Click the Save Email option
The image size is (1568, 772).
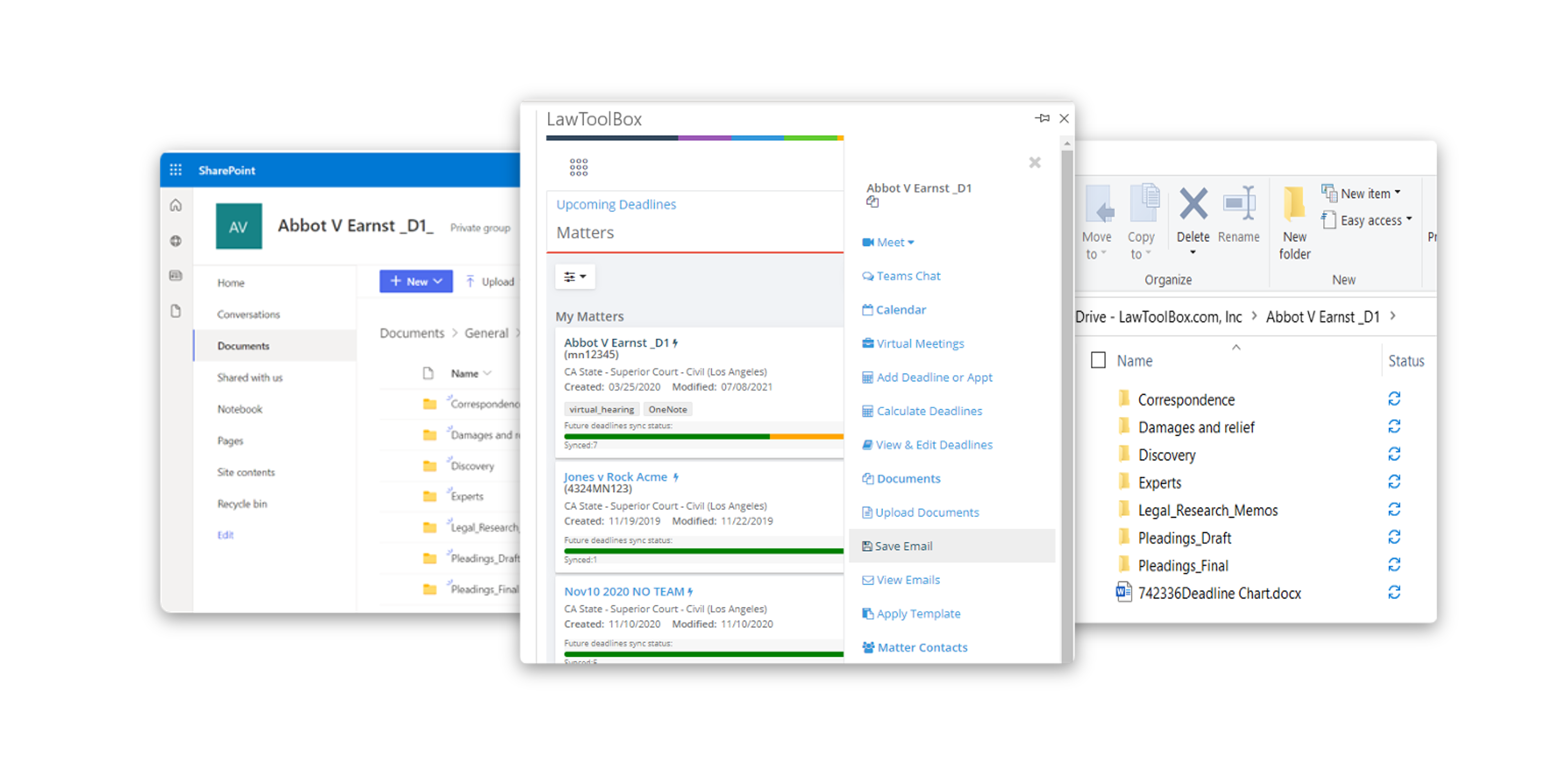903,546
